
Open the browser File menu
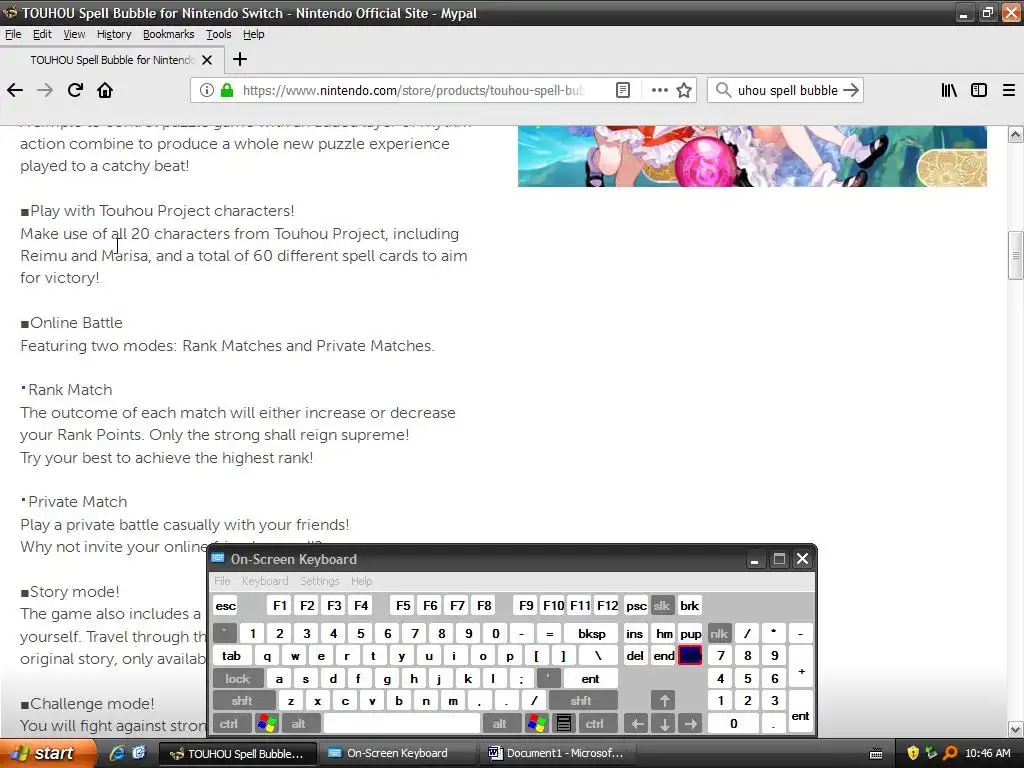coord(13,34)
